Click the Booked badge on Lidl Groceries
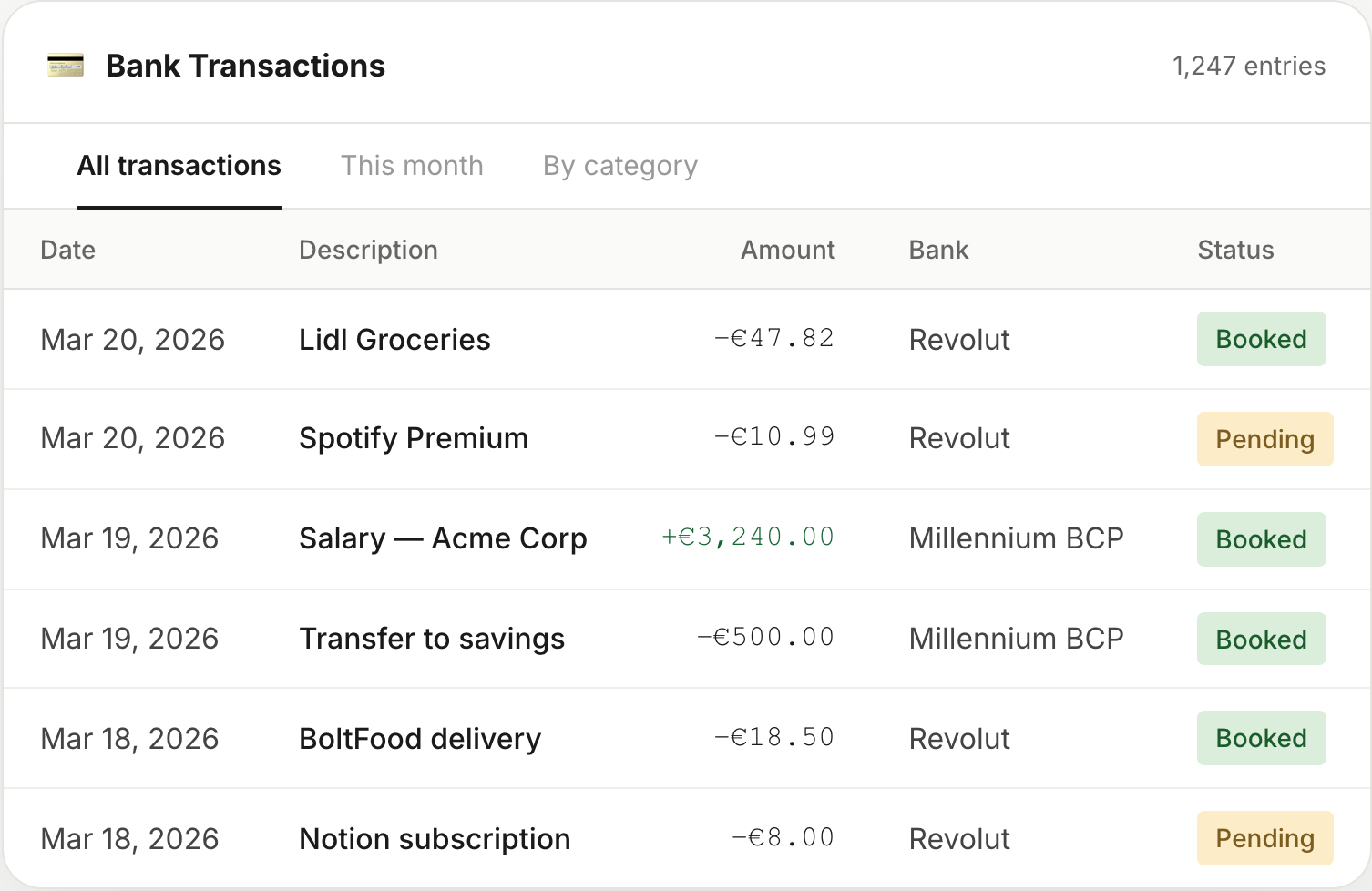Screen dimensions: 1372x891 pyautogui.click(x=1261, y=339)
